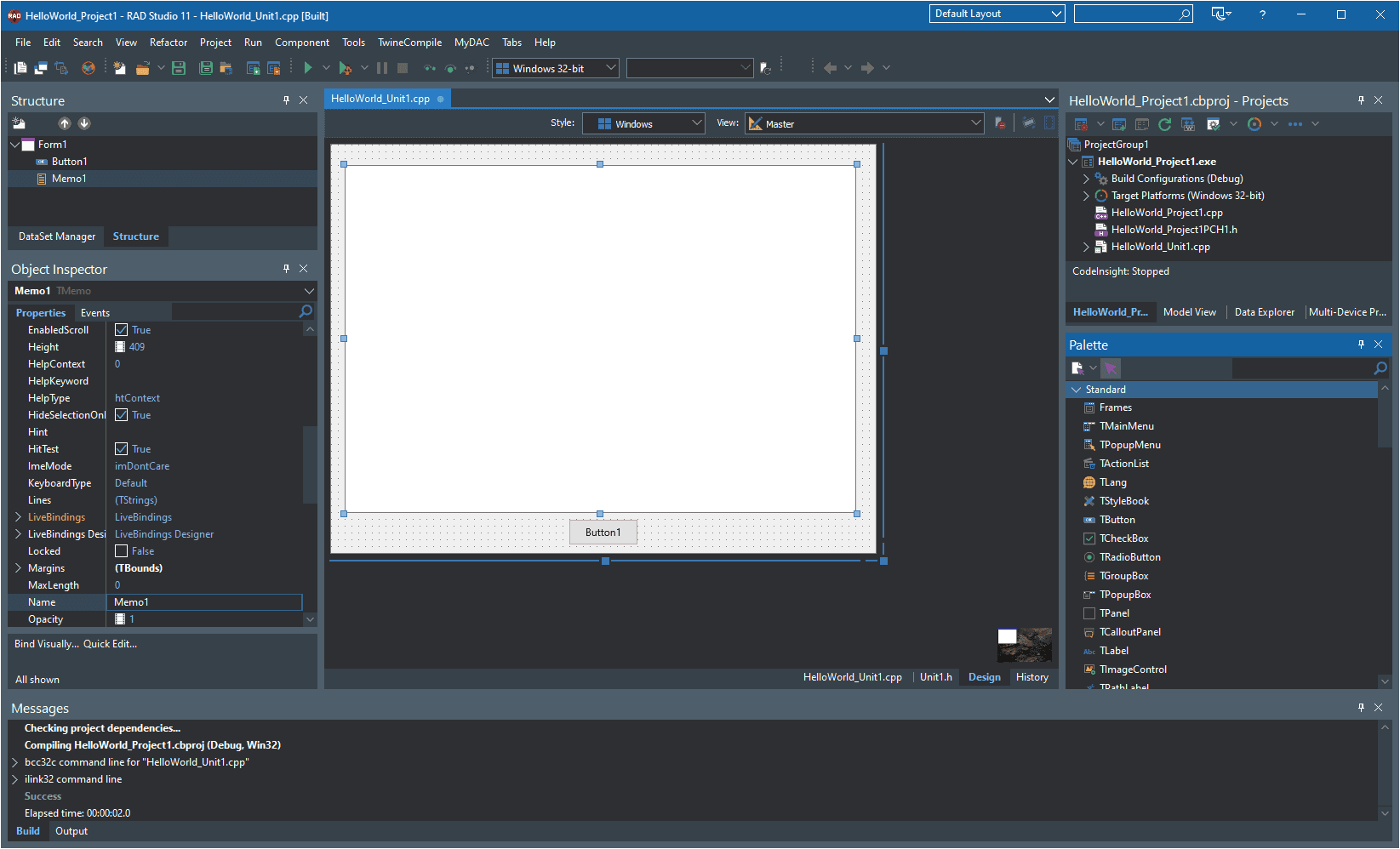
Task: Click the Forward navigation arrow icon
Action: 867,68
